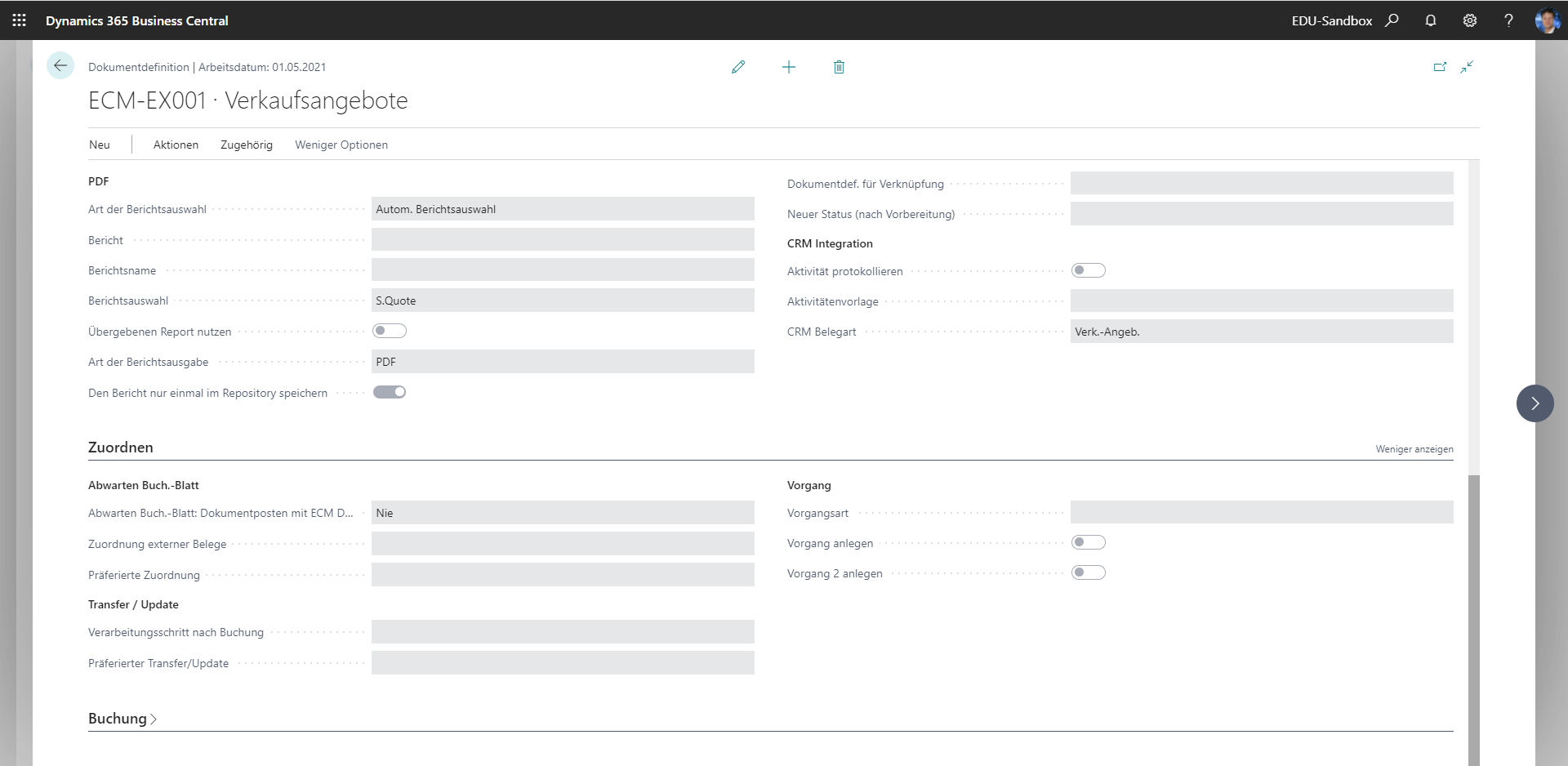The height and width of the screenshot is (766, 1568).
Task: Open the settings gear menu
Action: tap(1470, 20)
